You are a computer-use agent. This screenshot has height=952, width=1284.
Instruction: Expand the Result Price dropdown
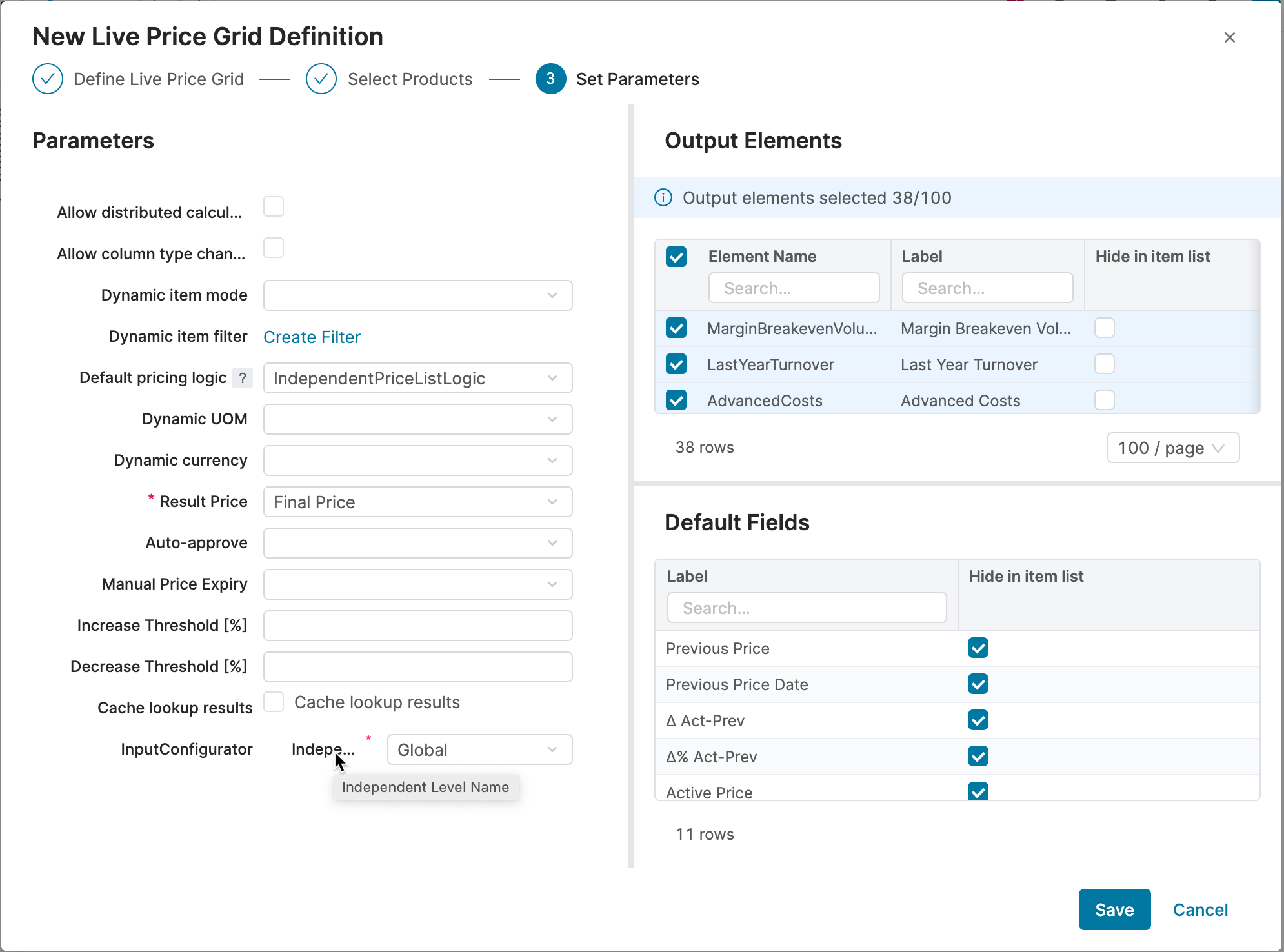coord(417,502)
